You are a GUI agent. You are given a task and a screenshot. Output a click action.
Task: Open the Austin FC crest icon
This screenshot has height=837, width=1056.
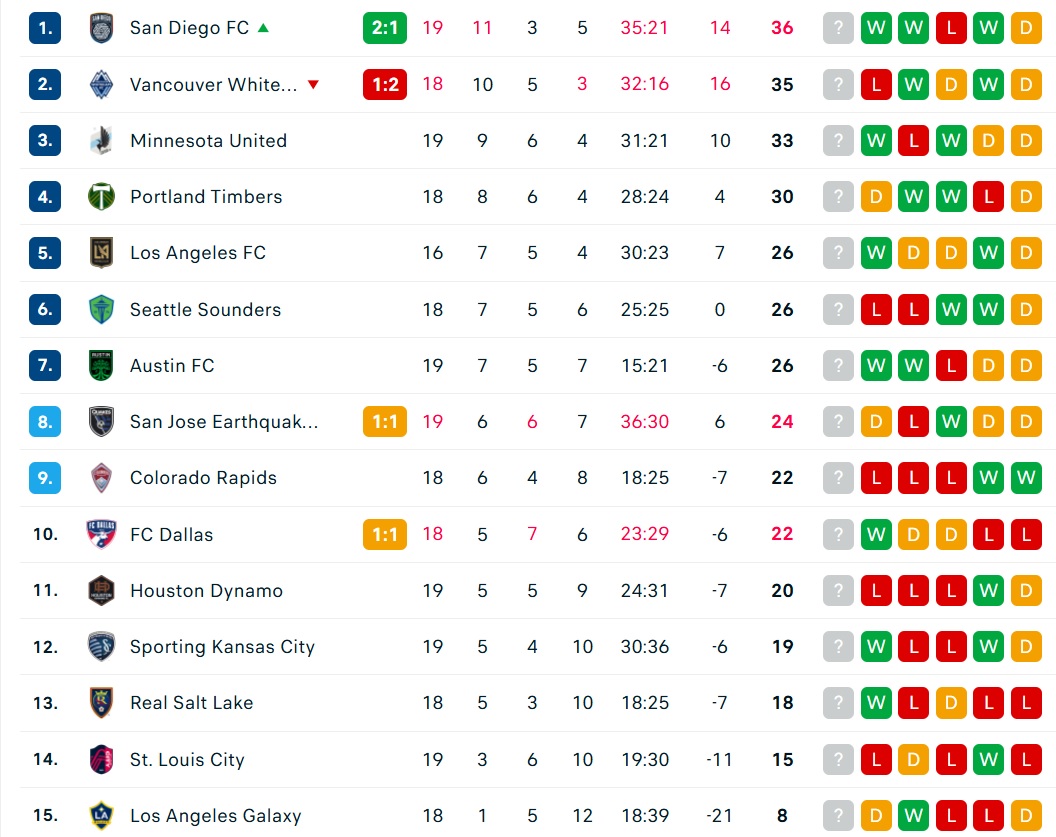101,366
